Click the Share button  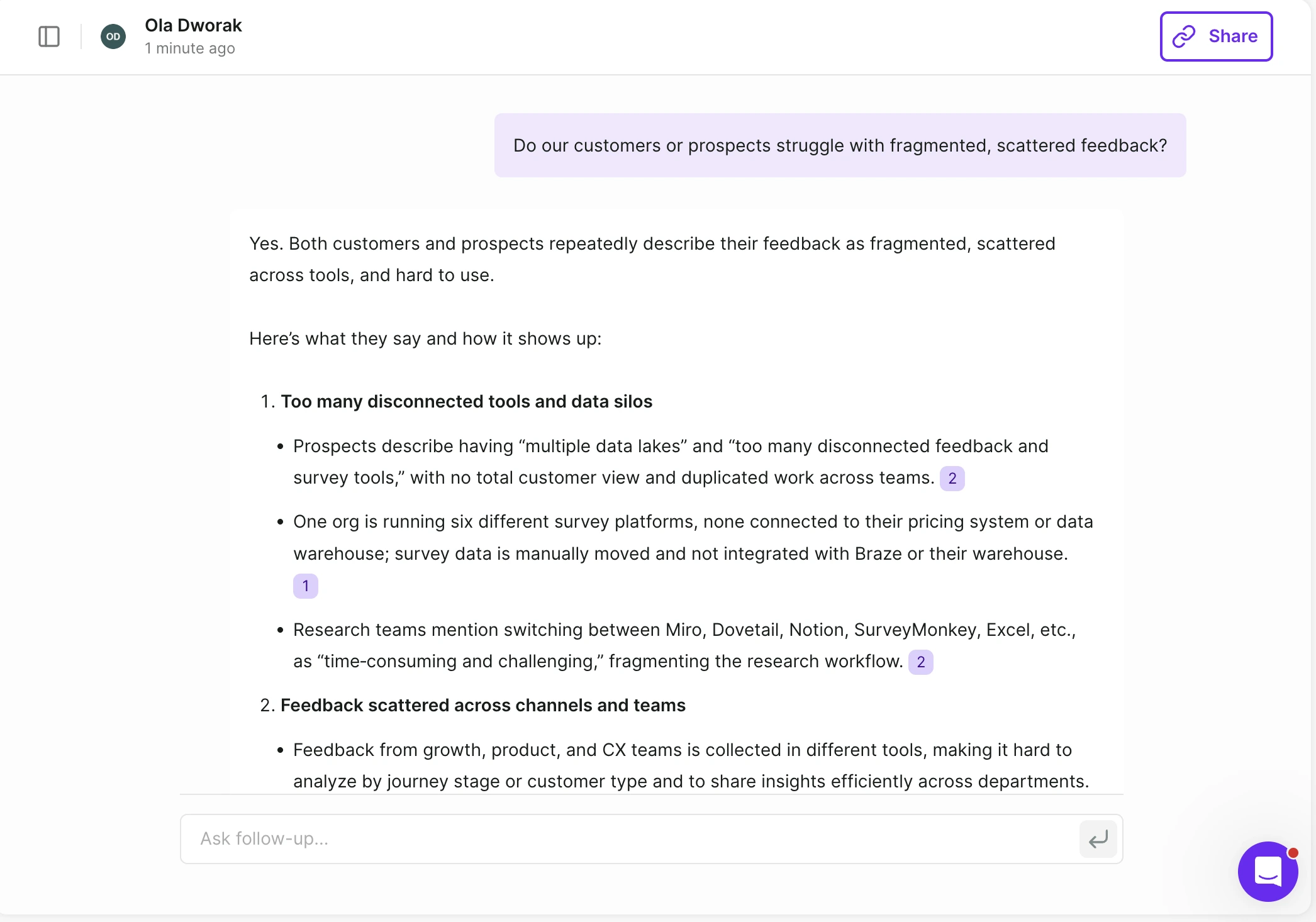coord(1215,36)
